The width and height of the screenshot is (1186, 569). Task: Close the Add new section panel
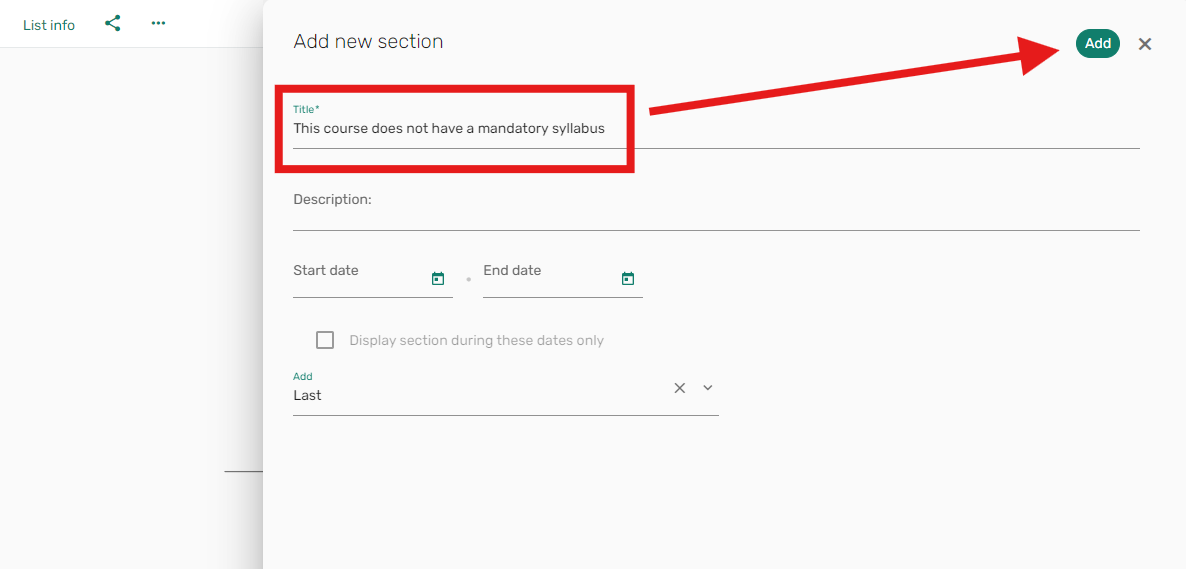tap(1144, 44)
